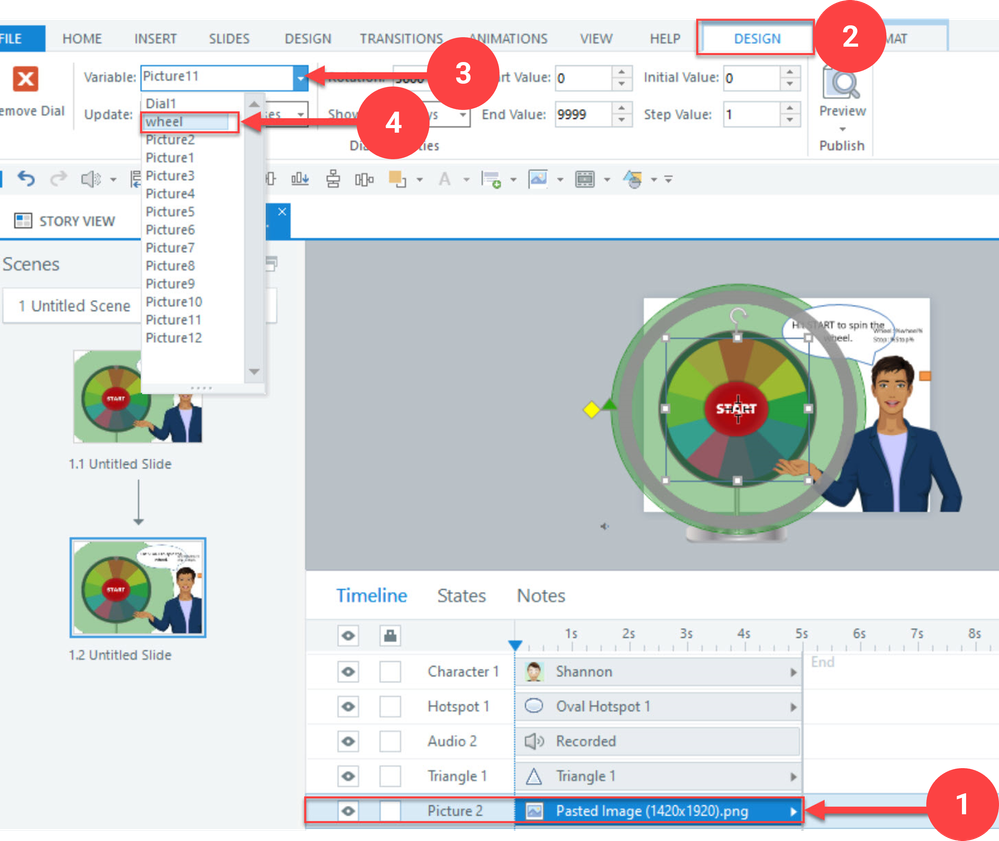The image size is (999, 841).
Task: Click the speaker audio icon in quick toolbar
Action: 90,179
